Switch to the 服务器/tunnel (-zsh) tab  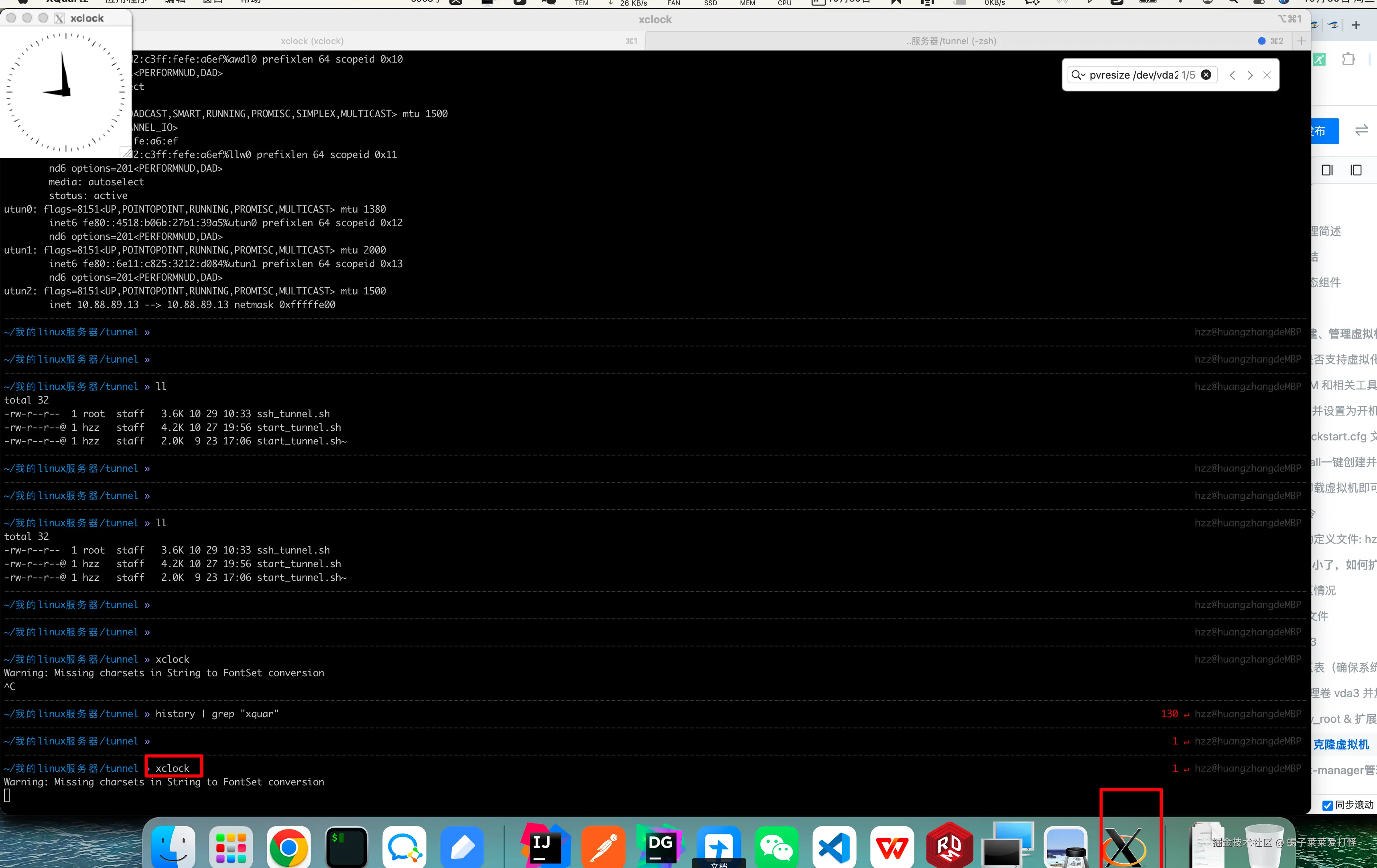[x=951, y=41]
